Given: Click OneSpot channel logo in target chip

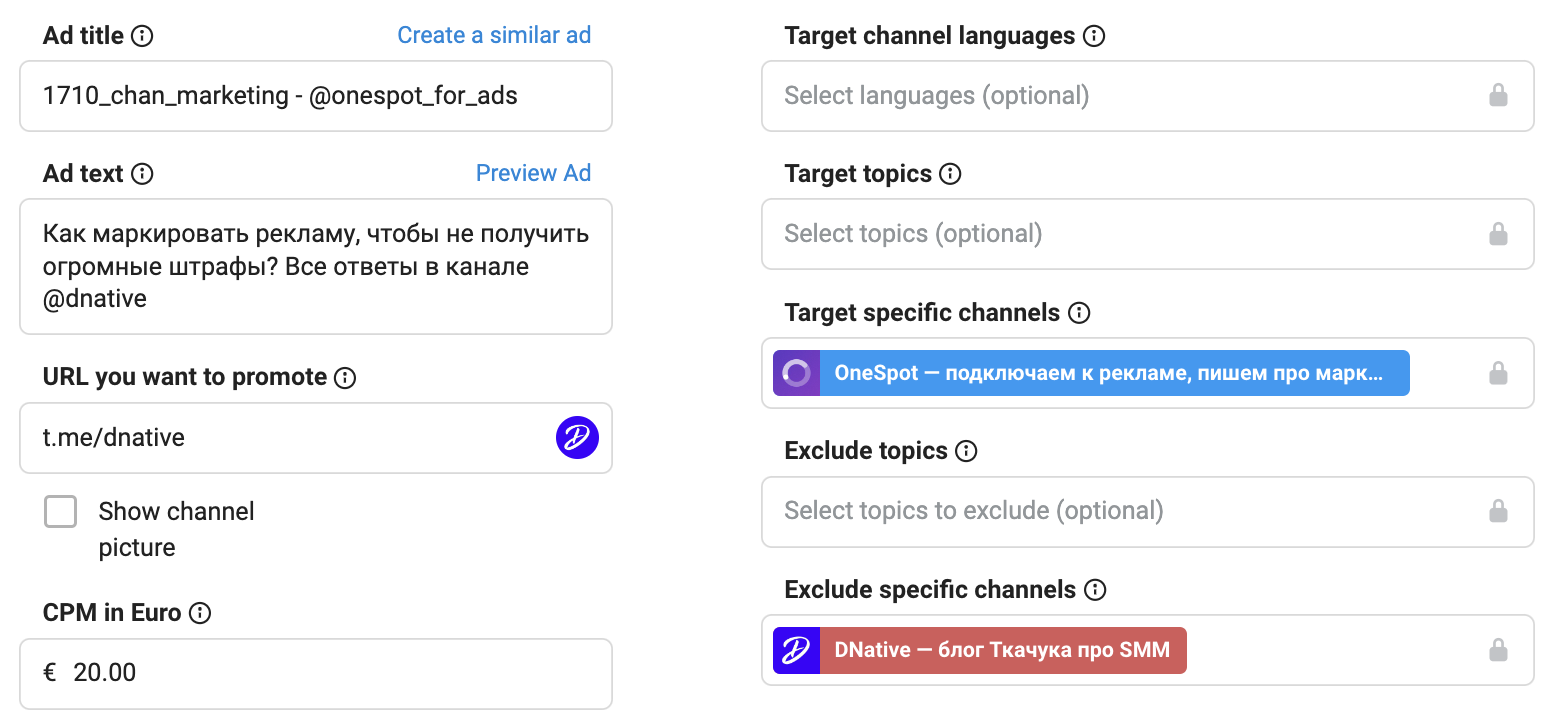Looking at the screenshot, I should pos(796,373).
